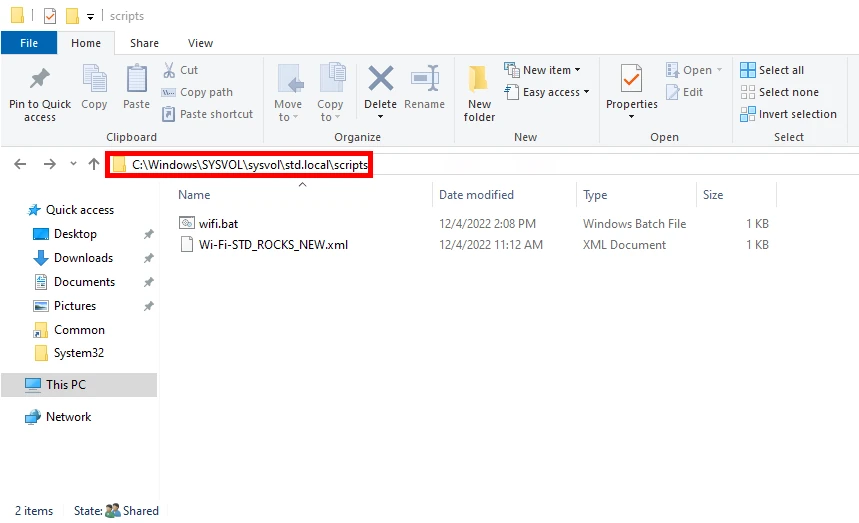Select the Wi-Fi-STD_ROCKS_NEW.xml file
The width and height of the screenshot is (859, 523).
[x=273, y=244]
